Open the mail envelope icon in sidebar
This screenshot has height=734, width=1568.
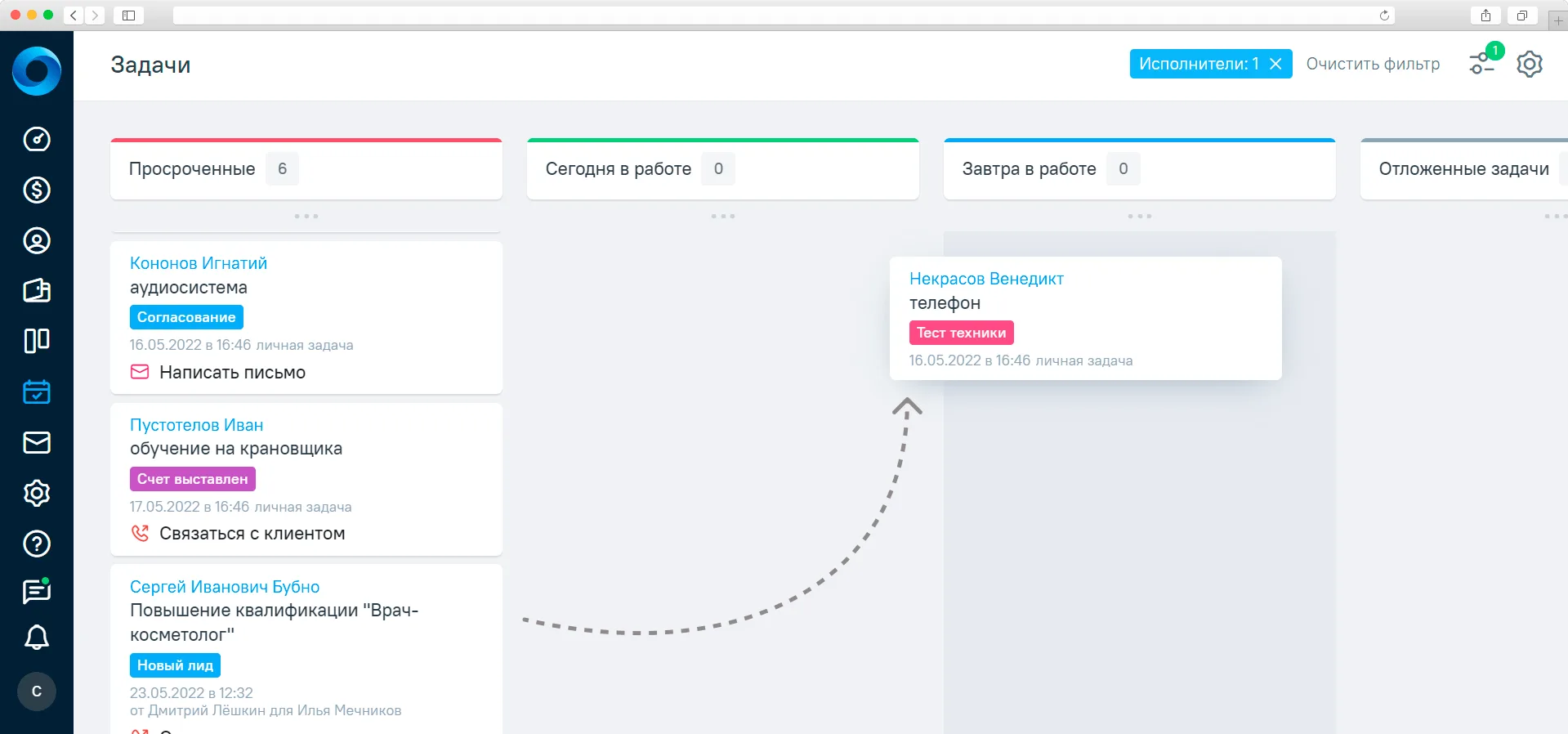pyautogui.click(x=37, y=442)
